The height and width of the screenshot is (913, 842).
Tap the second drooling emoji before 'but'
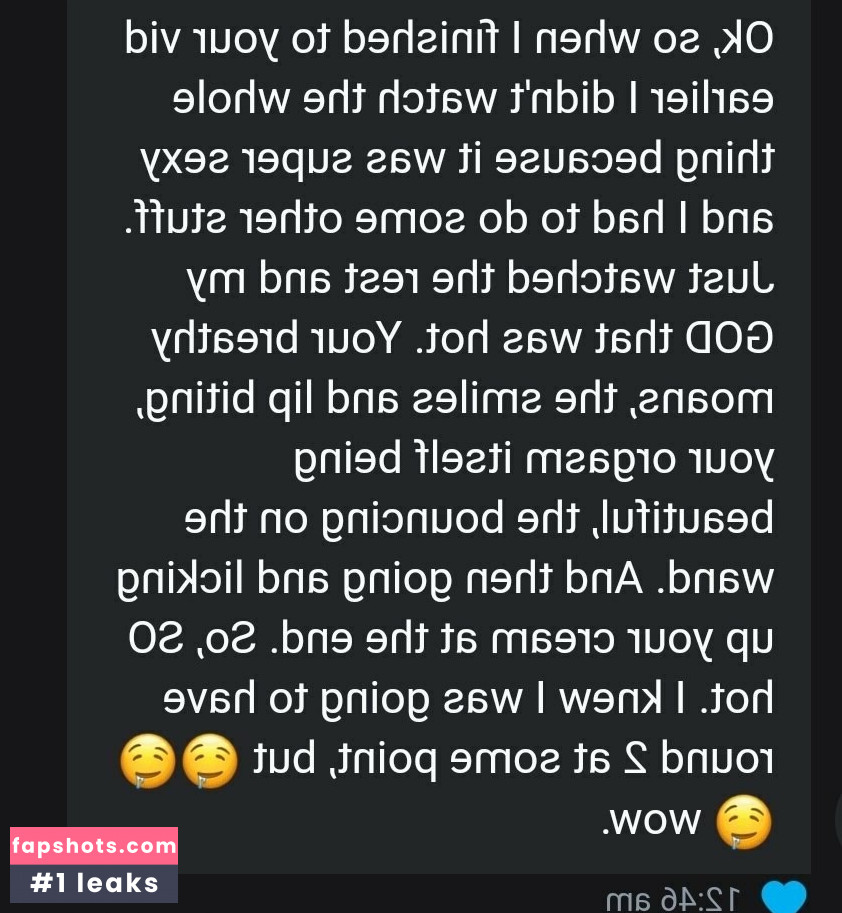pos(210,761)
